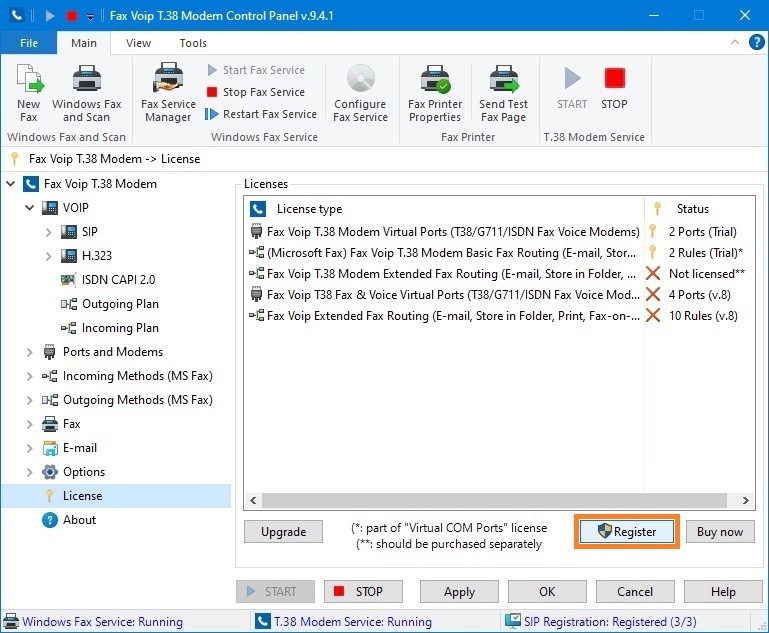
Task: Switch to the Tools tab
Action: pyautogui.click(x=193, y=43)
